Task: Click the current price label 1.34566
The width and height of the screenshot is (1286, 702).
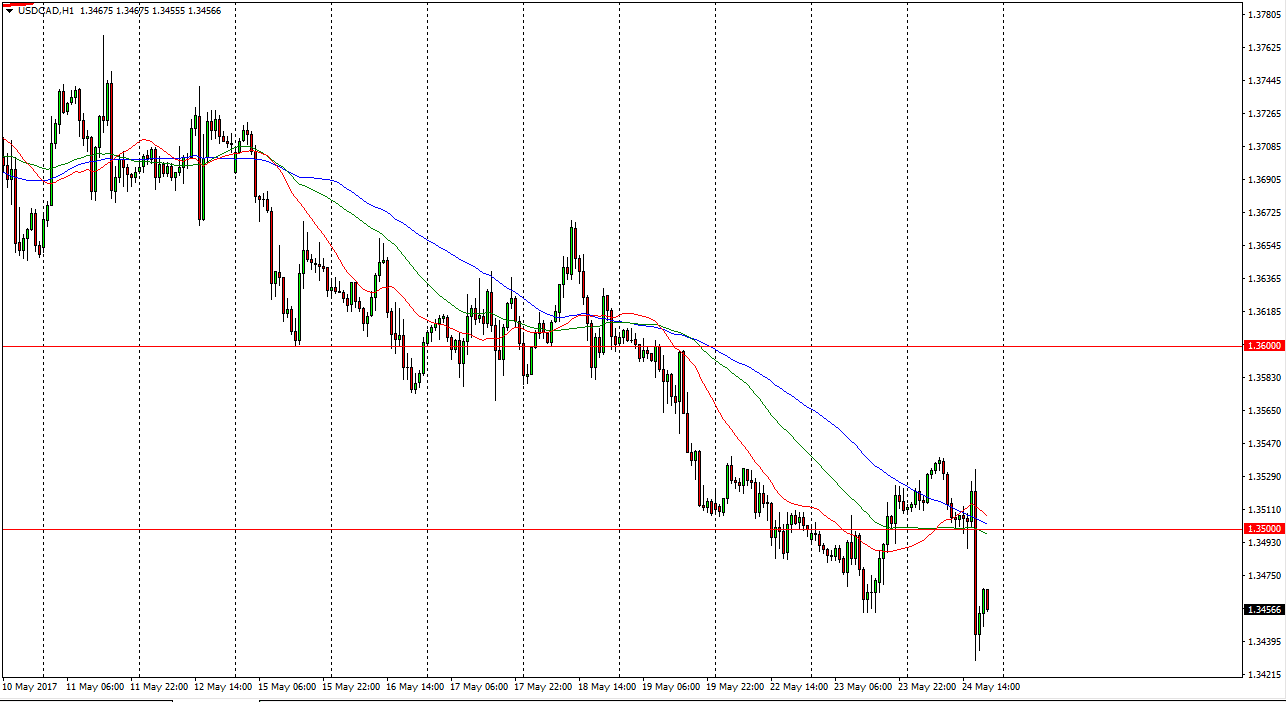Action: point(1264,609)
